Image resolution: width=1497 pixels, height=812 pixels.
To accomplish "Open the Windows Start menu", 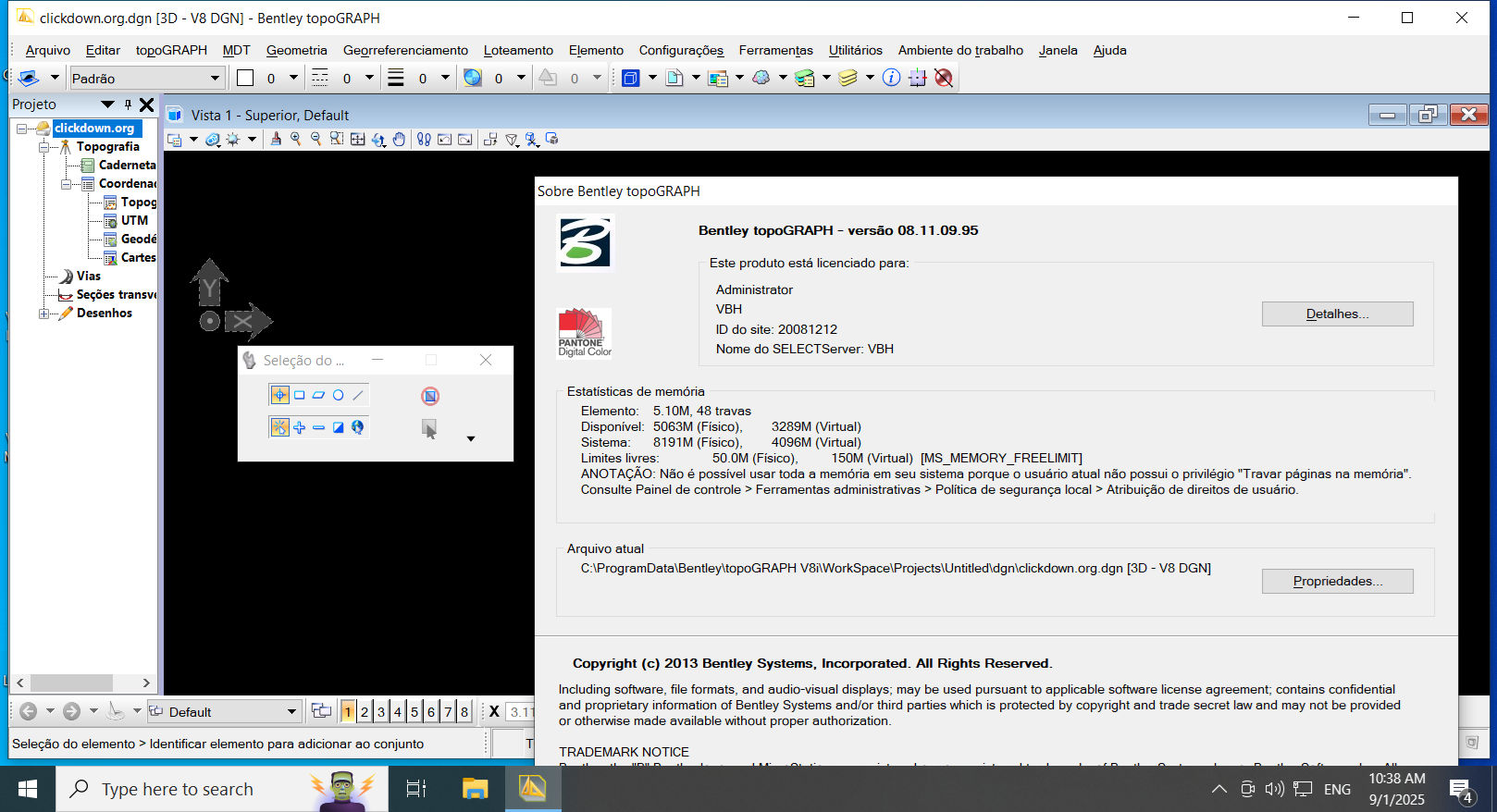I will click(x=28, y=789).
